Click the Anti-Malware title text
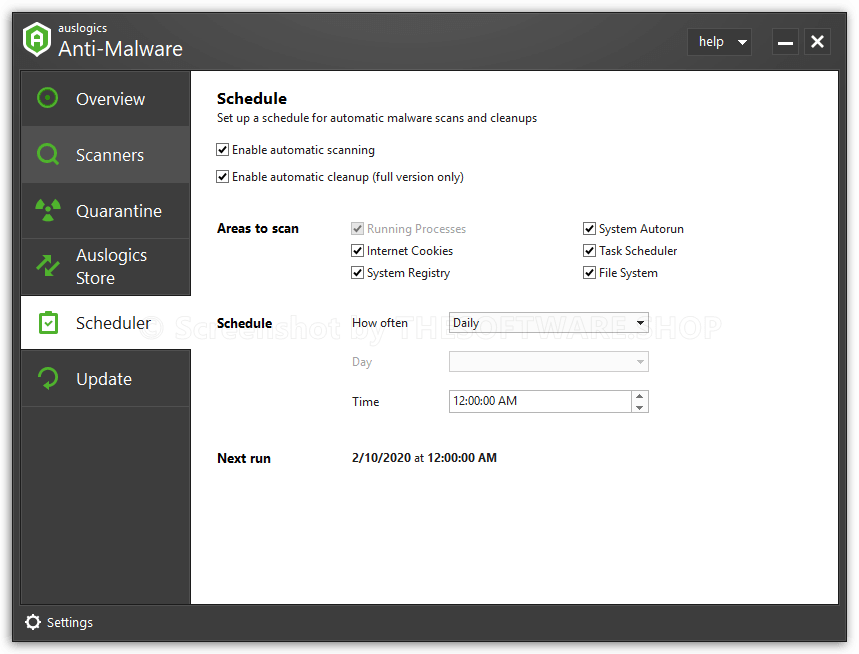859x654 pixels. tap(121, 49)
